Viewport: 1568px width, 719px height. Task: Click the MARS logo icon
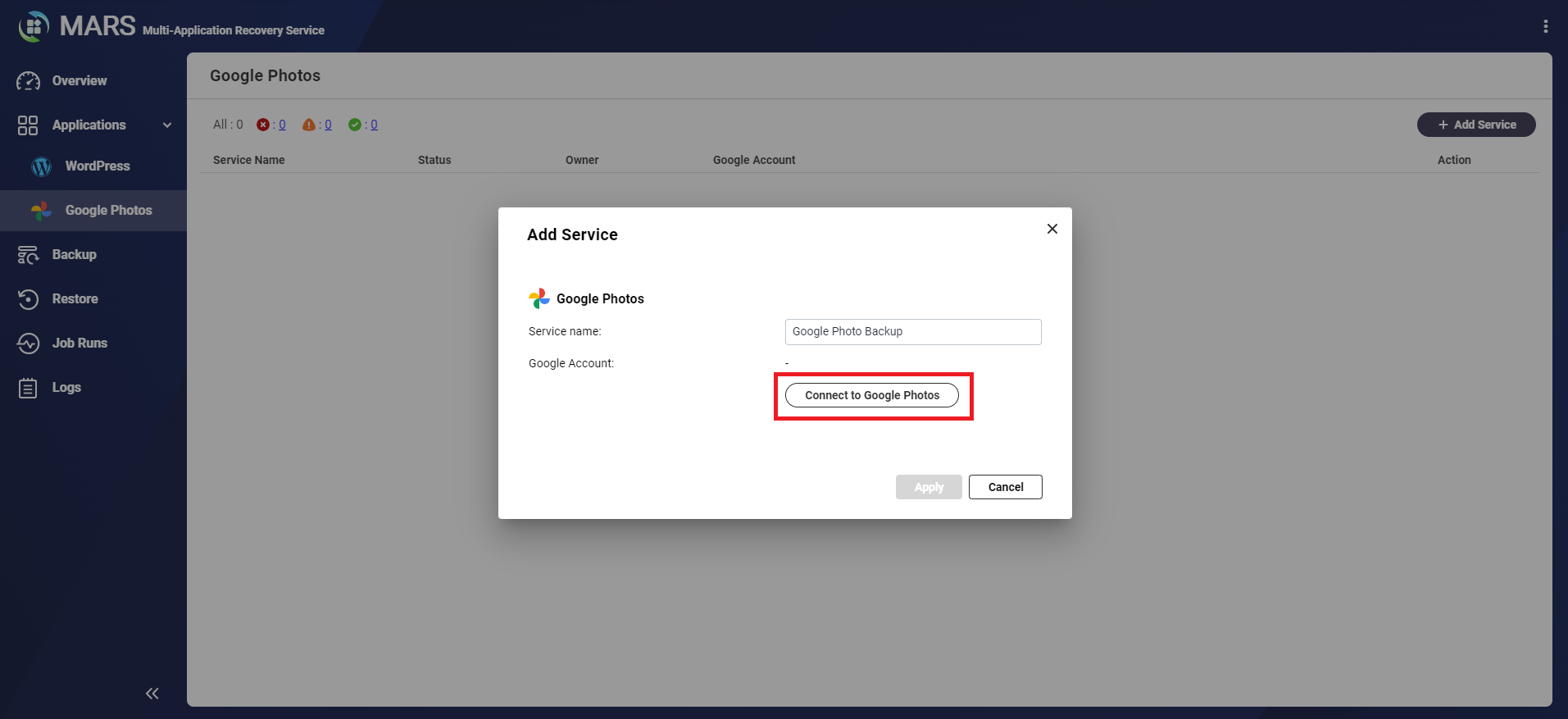34,26
